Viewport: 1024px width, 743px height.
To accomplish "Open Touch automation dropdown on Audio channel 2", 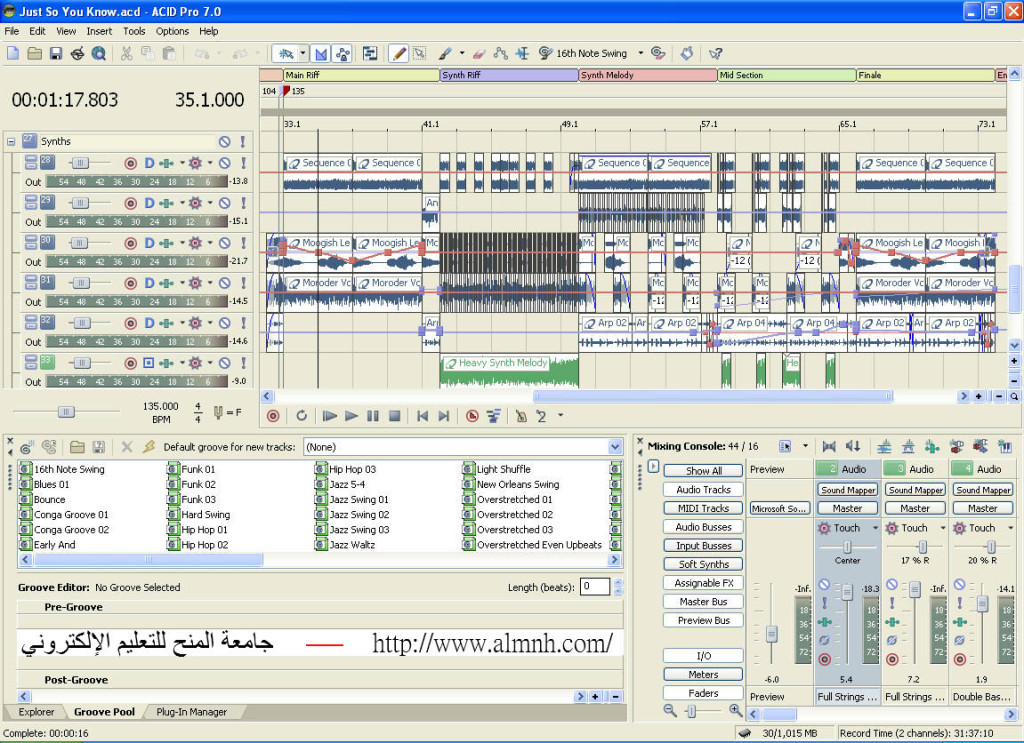I will click(x=875, y=528).
